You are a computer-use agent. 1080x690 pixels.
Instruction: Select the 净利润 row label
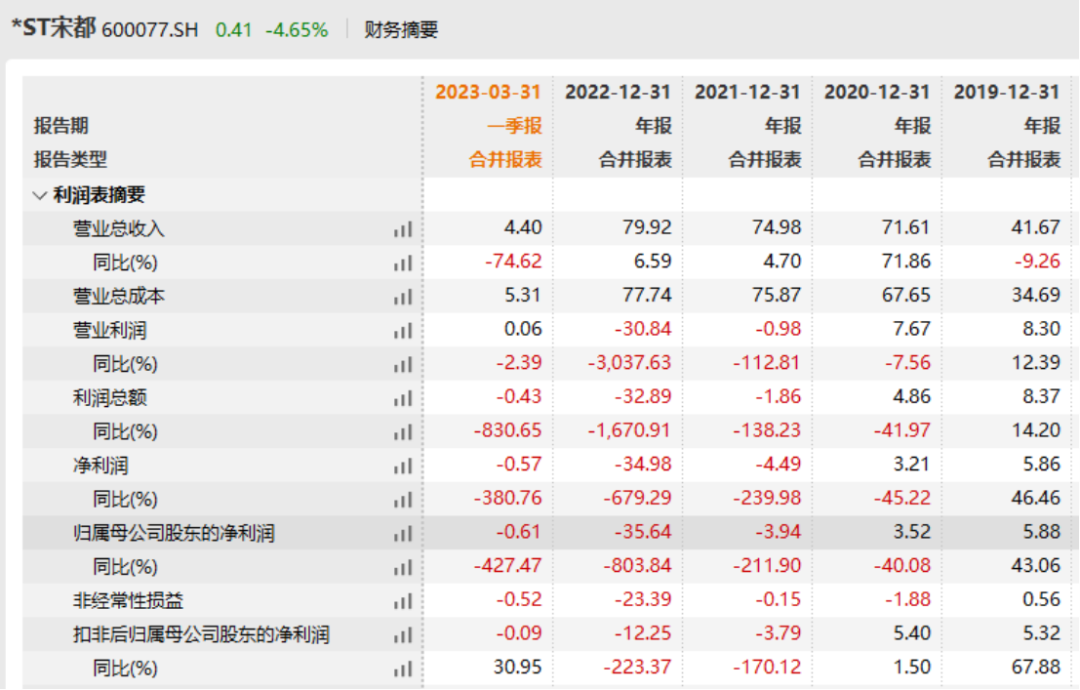pos(100,466)
